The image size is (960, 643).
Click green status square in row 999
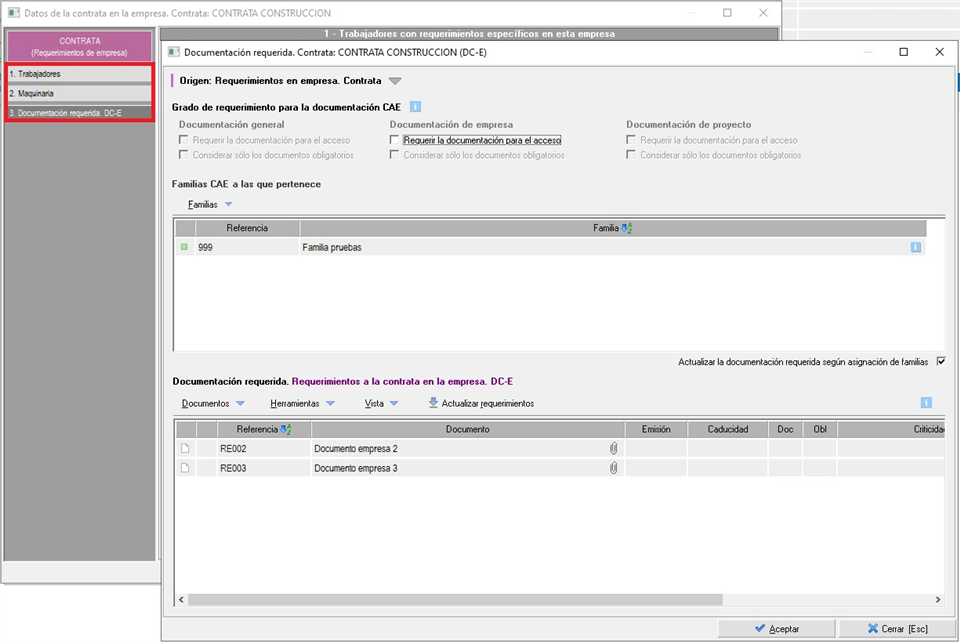point(184,247)
